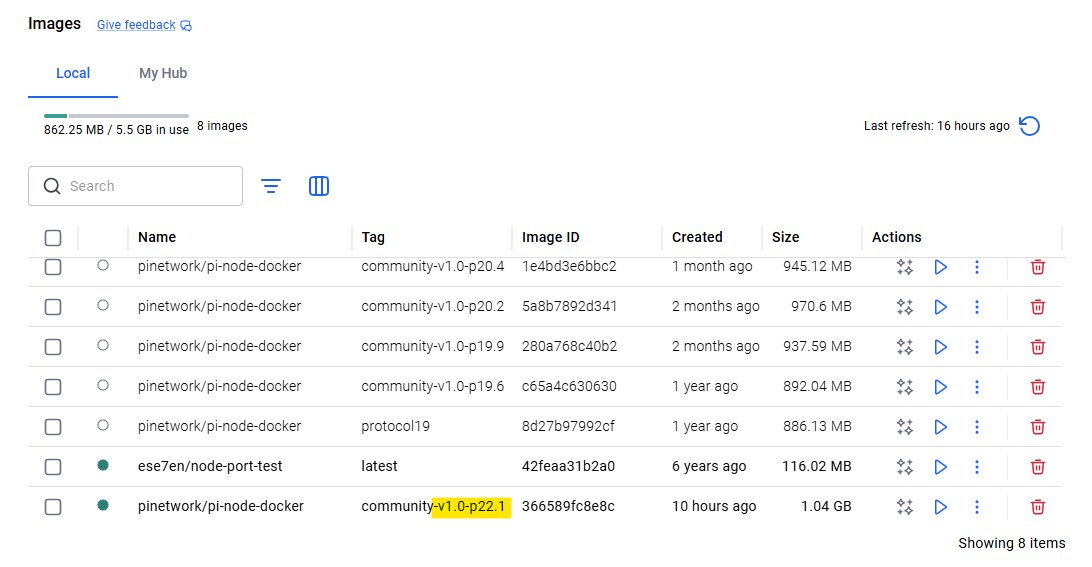
Task: Open the ese7en/node-port-test image name
Action: tap(210, 467)
